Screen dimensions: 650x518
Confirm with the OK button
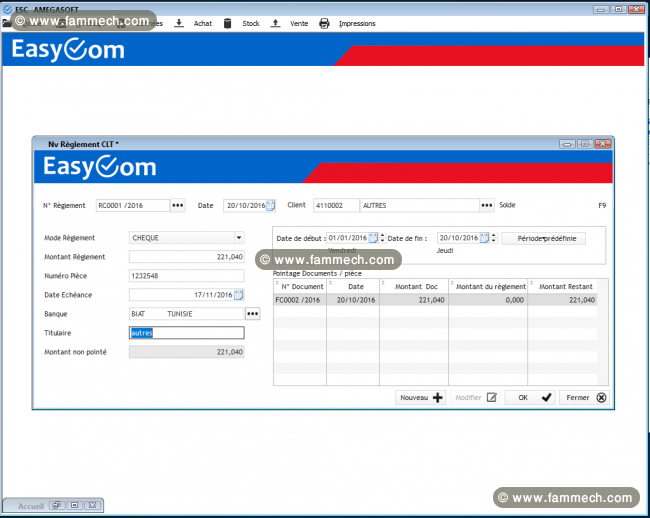tap(530, 397)
